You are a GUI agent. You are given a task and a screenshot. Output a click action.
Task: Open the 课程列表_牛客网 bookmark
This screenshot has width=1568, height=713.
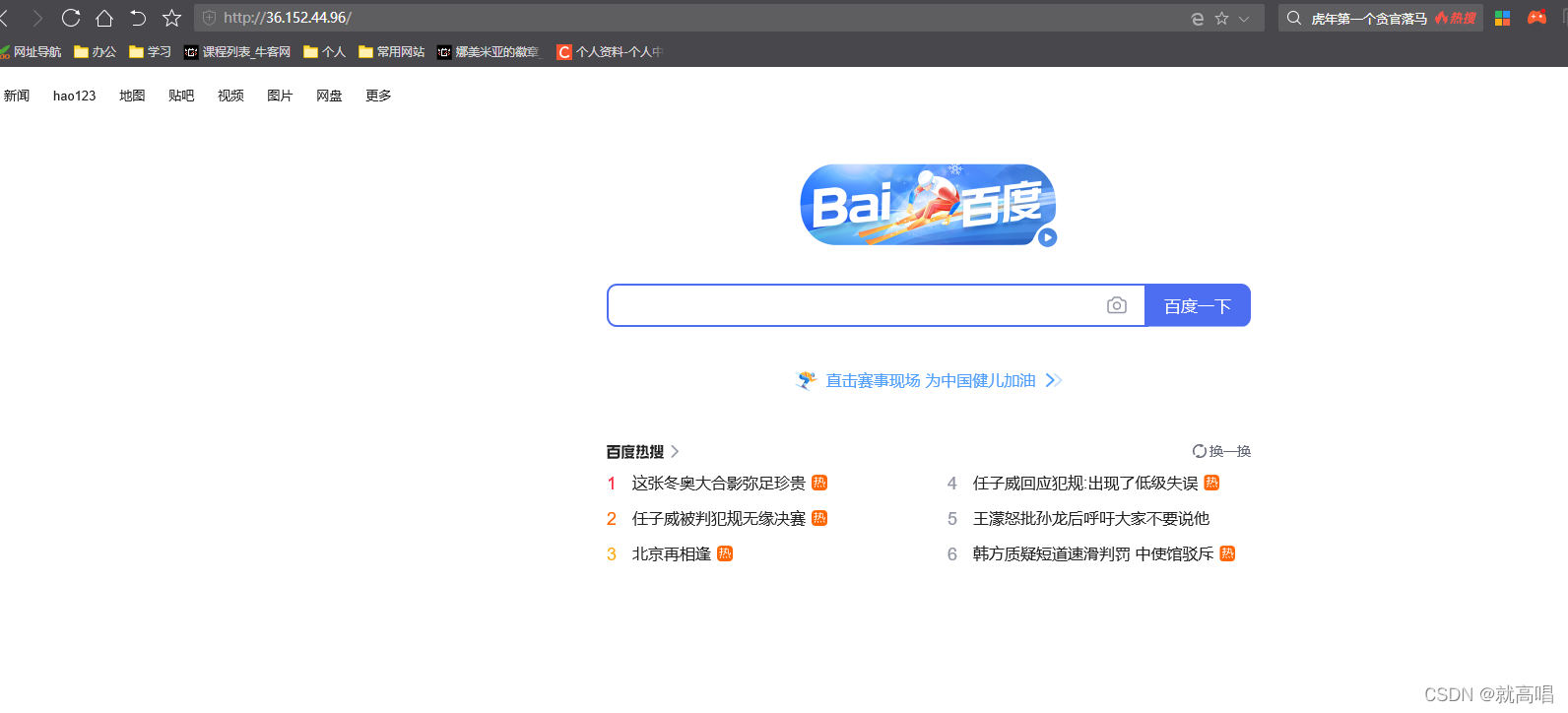pos(237,52)
